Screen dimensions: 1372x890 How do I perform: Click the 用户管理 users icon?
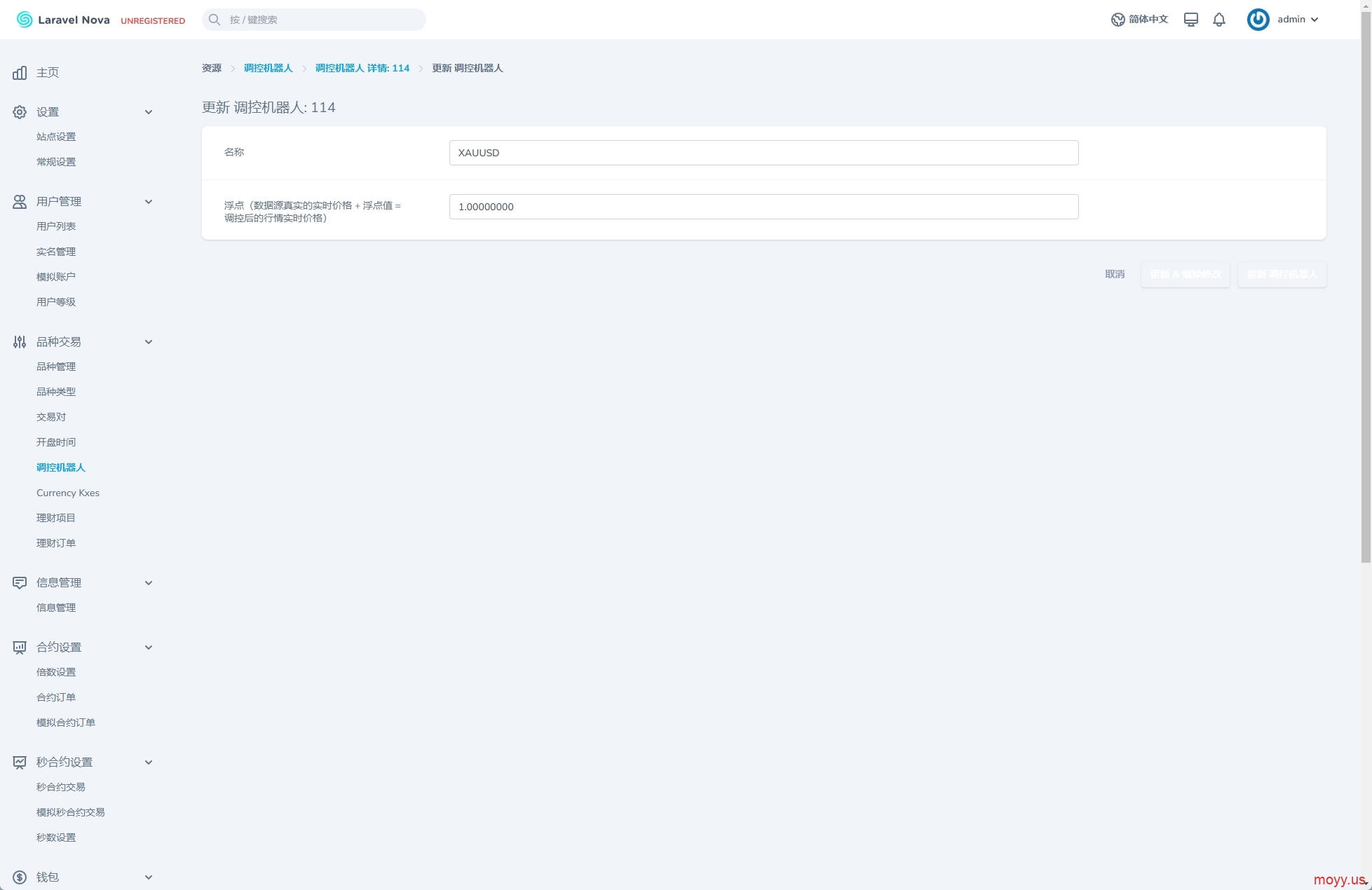(x=20, y=202)
